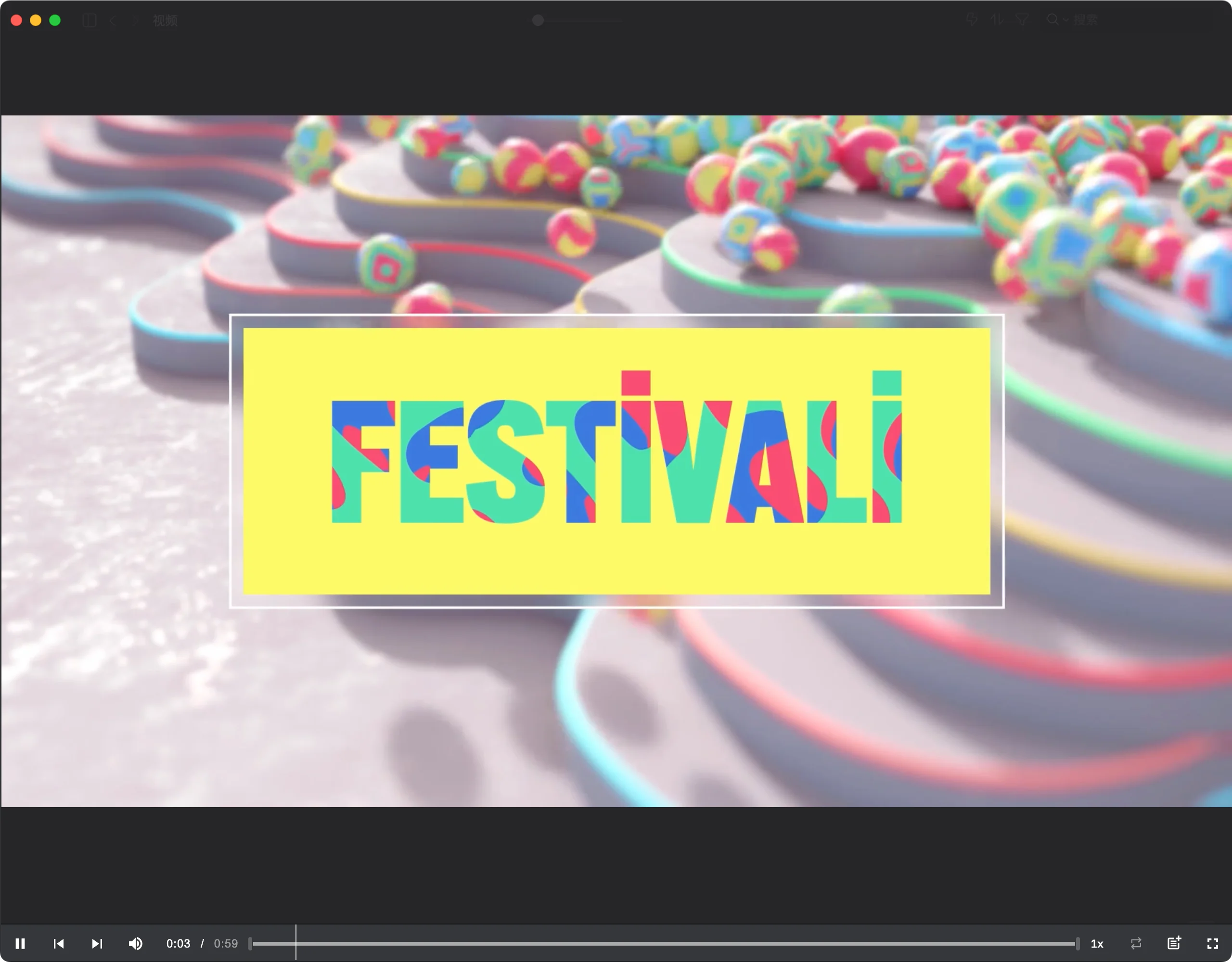This screenshot has height=962, width=1232.
Task: Skip to the next track
Action: click(x=97, y=943)
